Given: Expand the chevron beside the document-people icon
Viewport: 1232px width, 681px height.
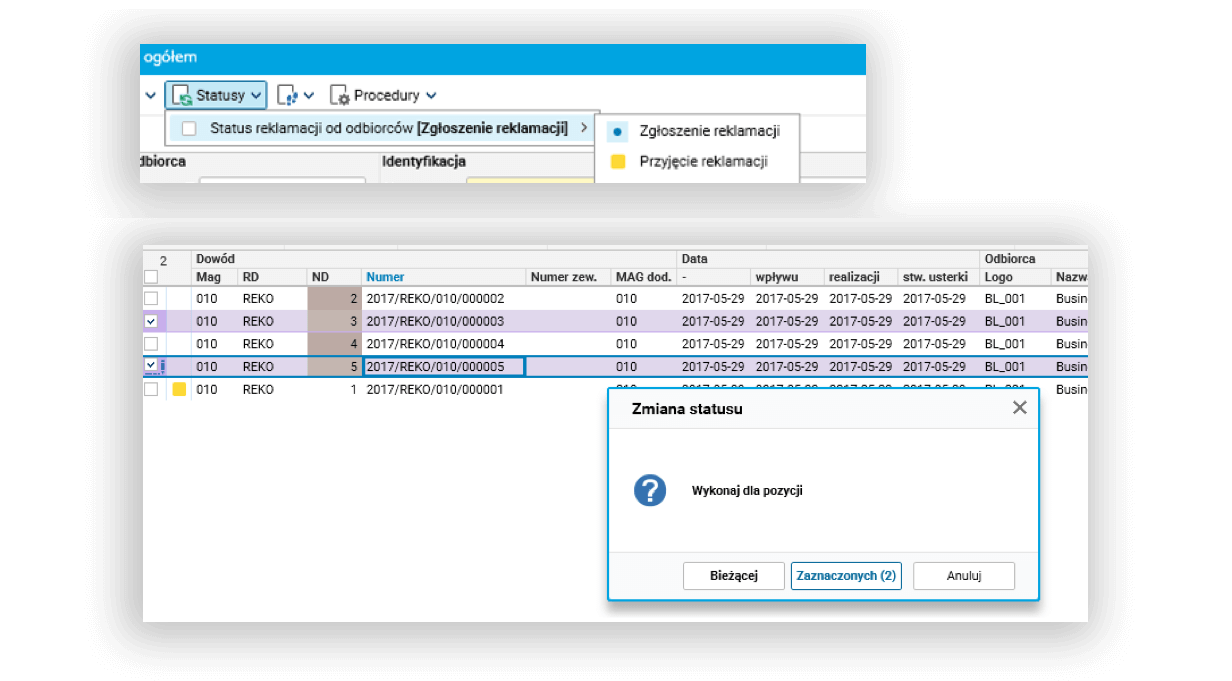Looking at the screenshot, I should [309, 96].
